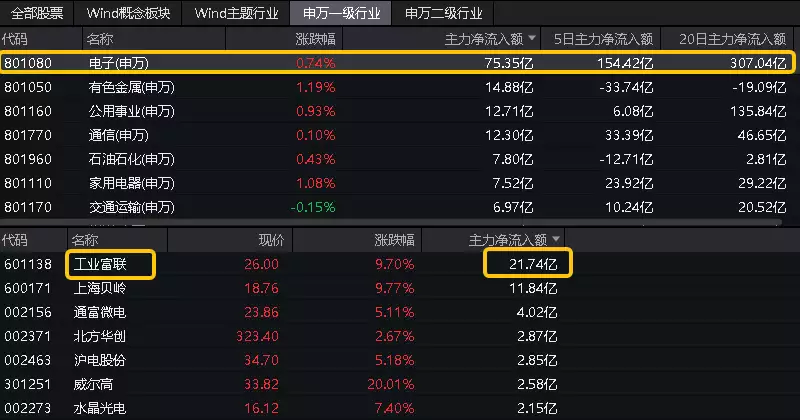Sort stocks by 主力净流入额 arrow

click(556, 239)
